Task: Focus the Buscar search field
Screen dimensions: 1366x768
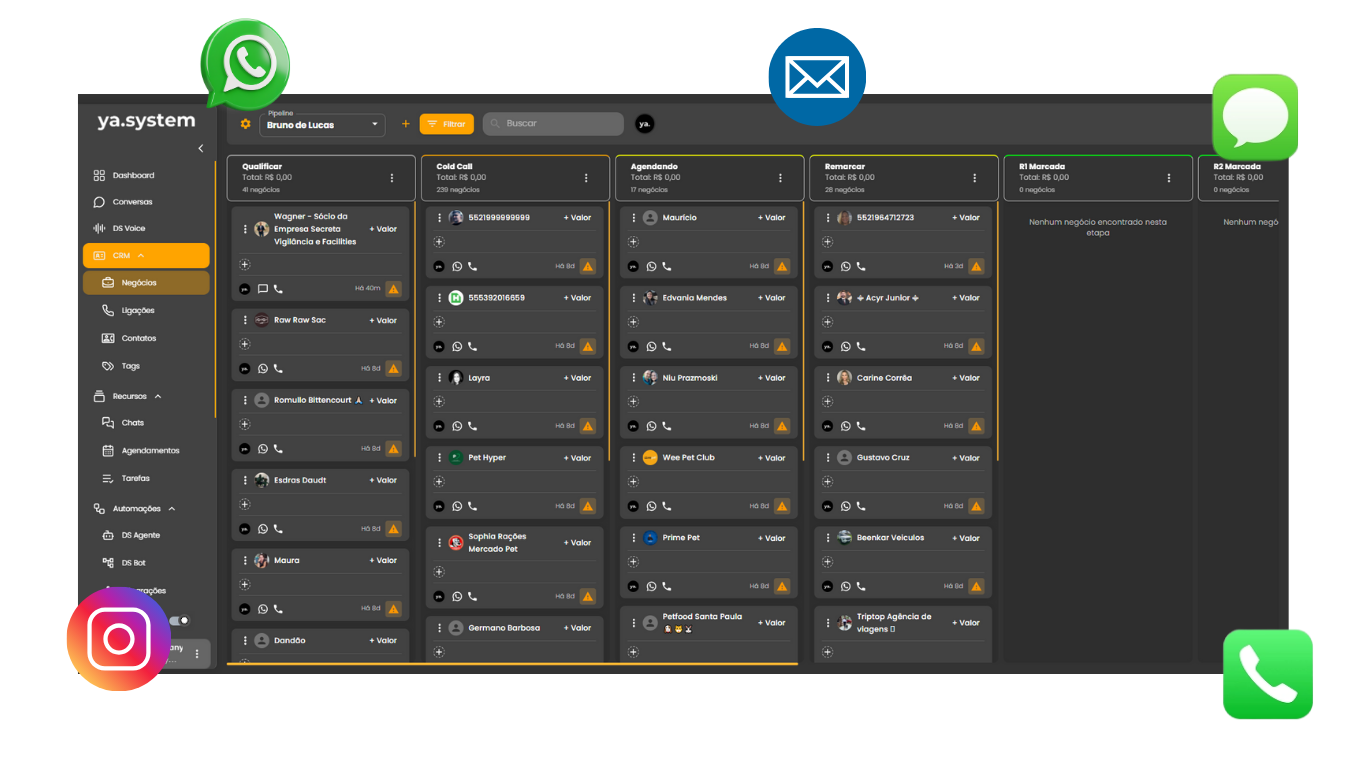Action: 553,124
